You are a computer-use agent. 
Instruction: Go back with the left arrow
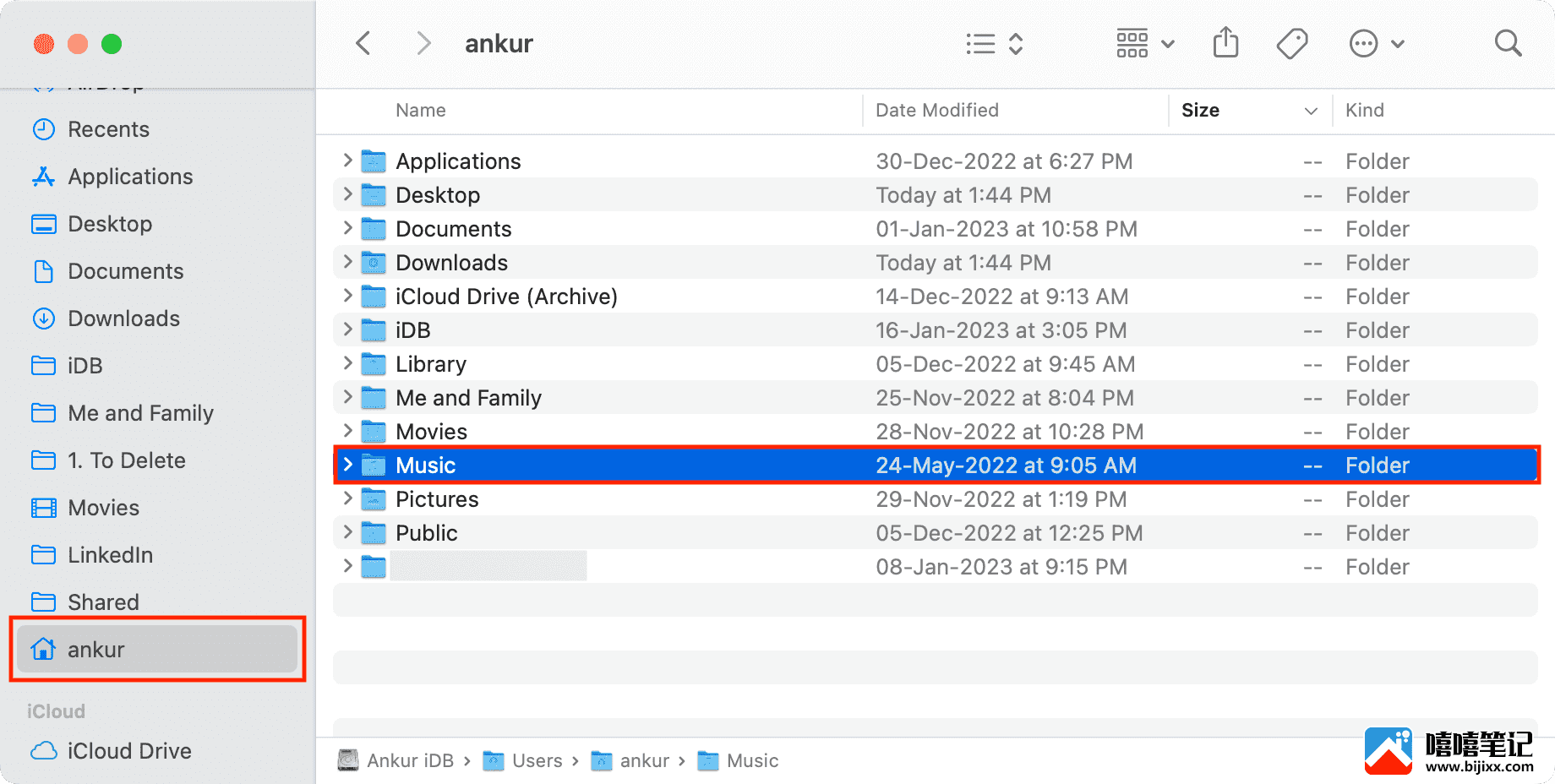[x=363, y=43]
